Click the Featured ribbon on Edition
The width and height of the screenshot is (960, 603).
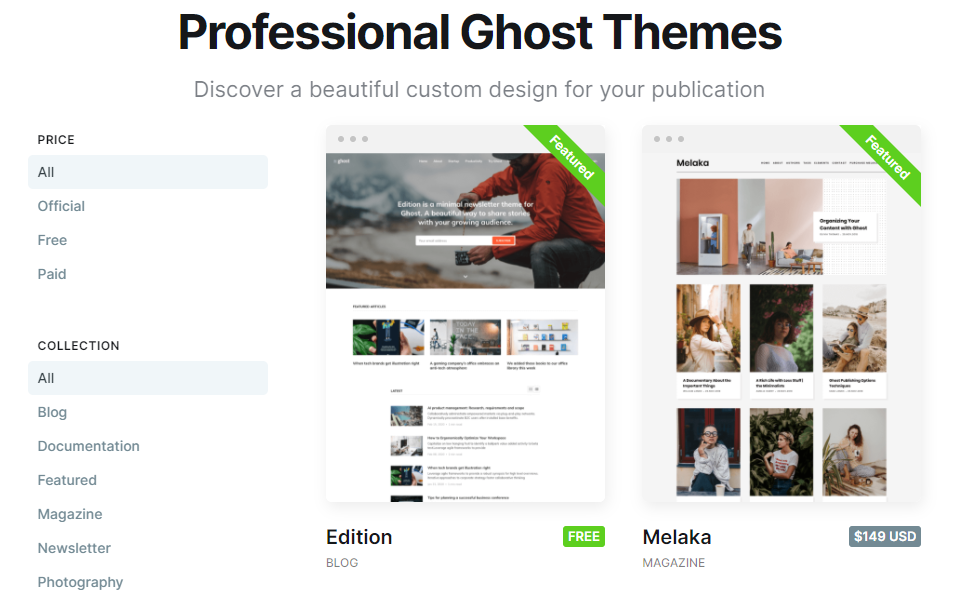click(572, 157)
